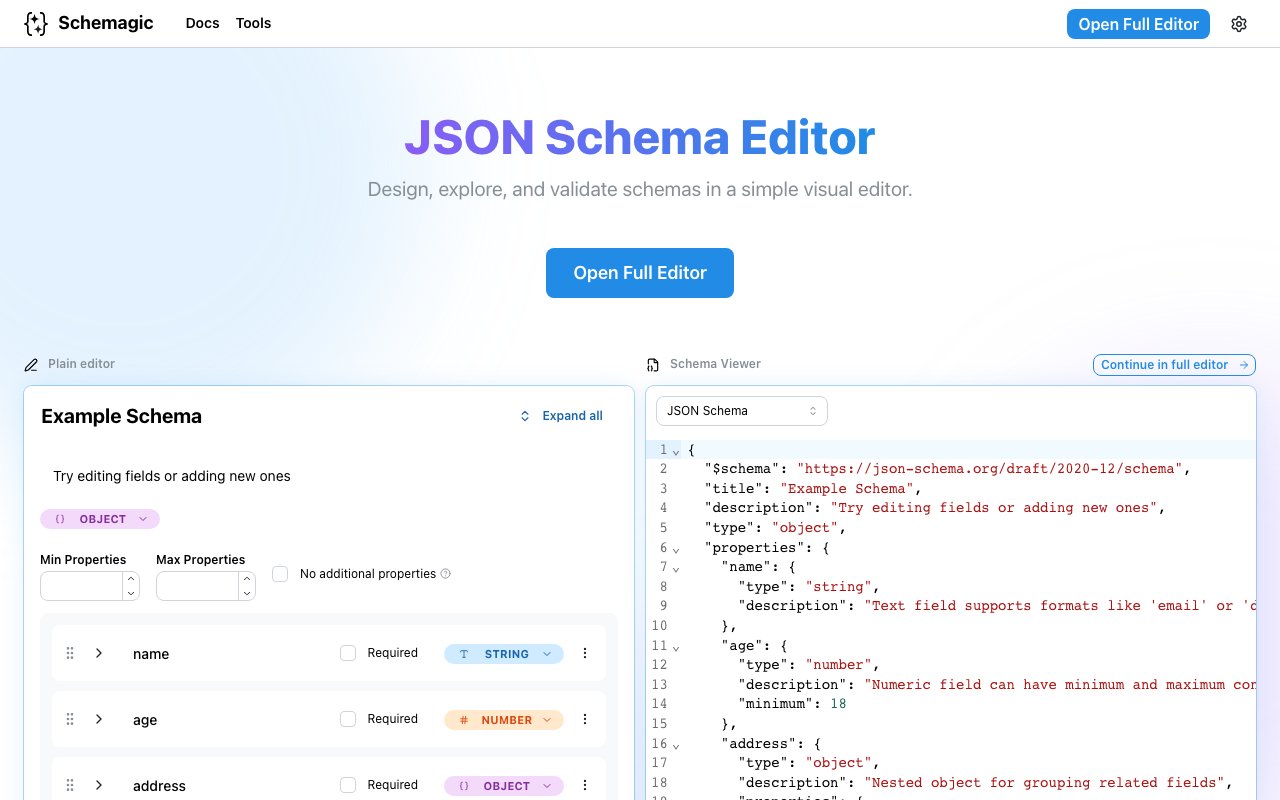Screen dimensions: 1280x800
Task: Open the OBJECT type dropdown for address
Action: [504, 786]
